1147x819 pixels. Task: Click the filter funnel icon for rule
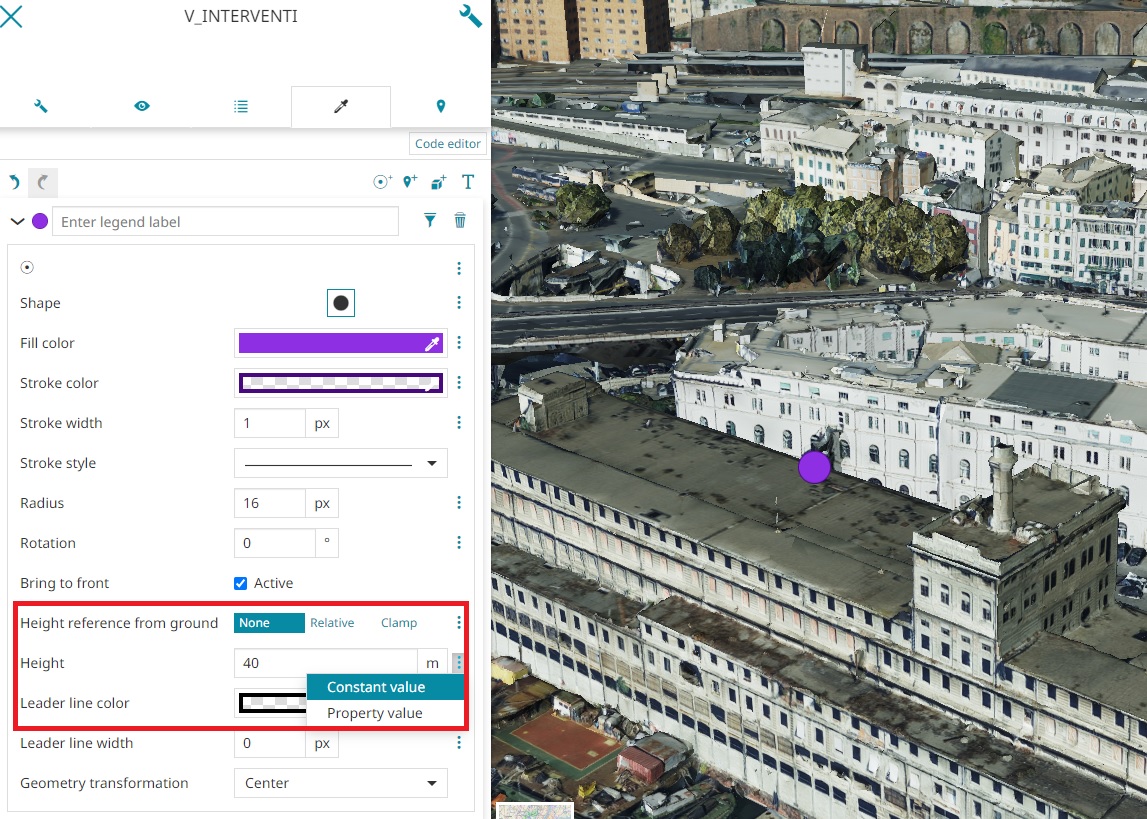tap(430, 221)
